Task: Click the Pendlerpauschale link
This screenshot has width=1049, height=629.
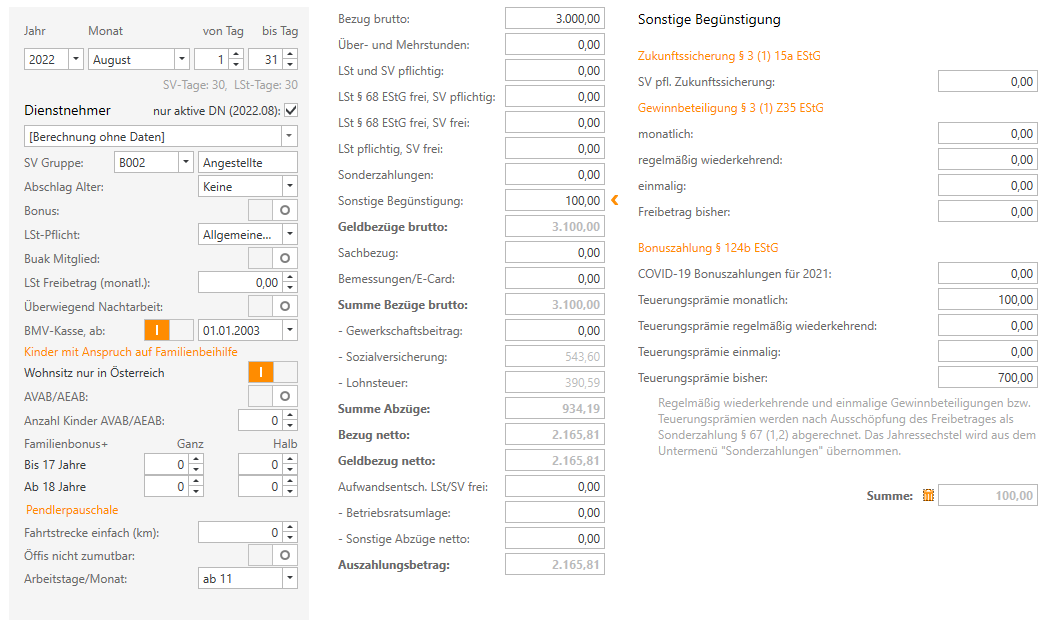Action: [72, 510]
